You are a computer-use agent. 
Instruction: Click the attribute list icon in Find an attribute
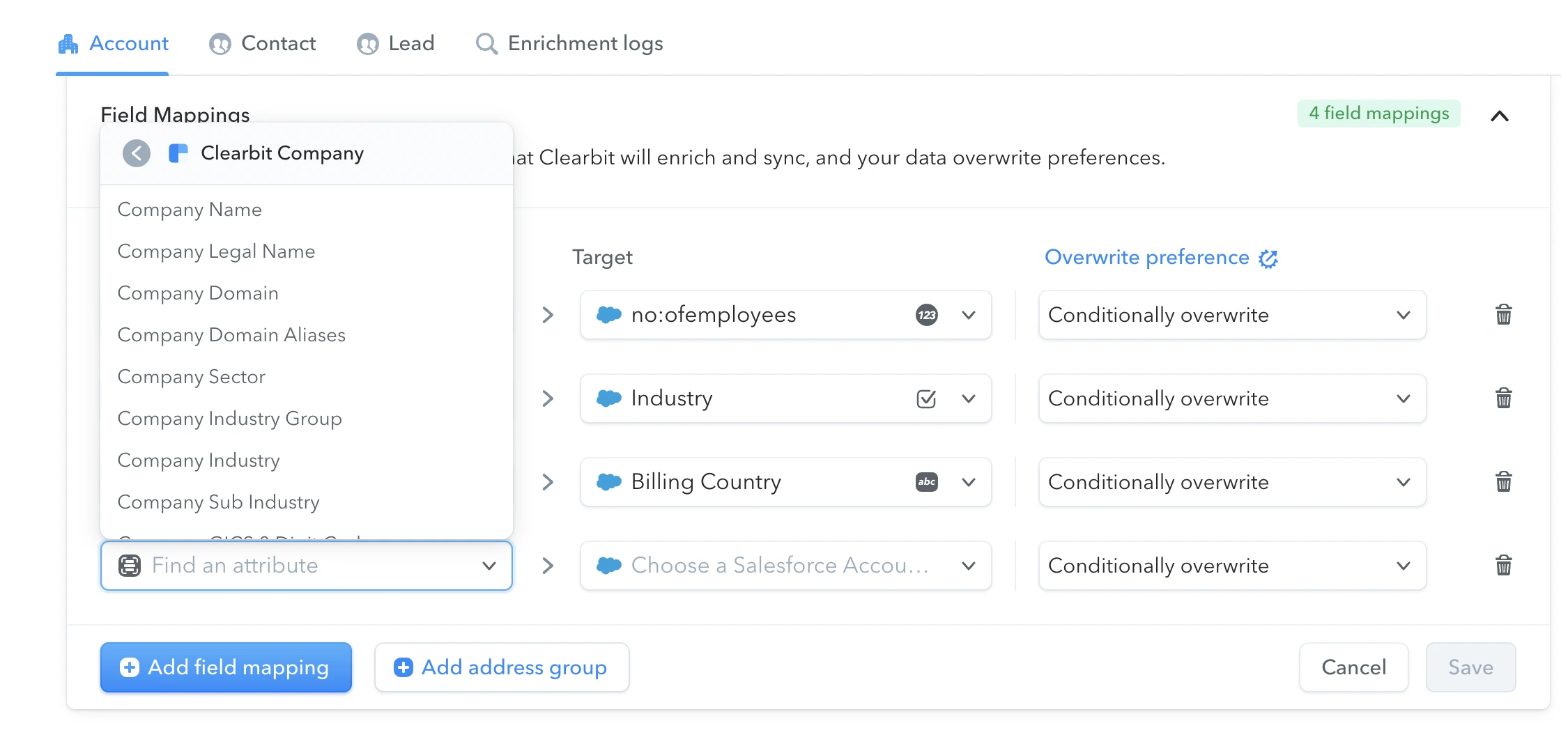pyautogui.click(x=130, y=566)
